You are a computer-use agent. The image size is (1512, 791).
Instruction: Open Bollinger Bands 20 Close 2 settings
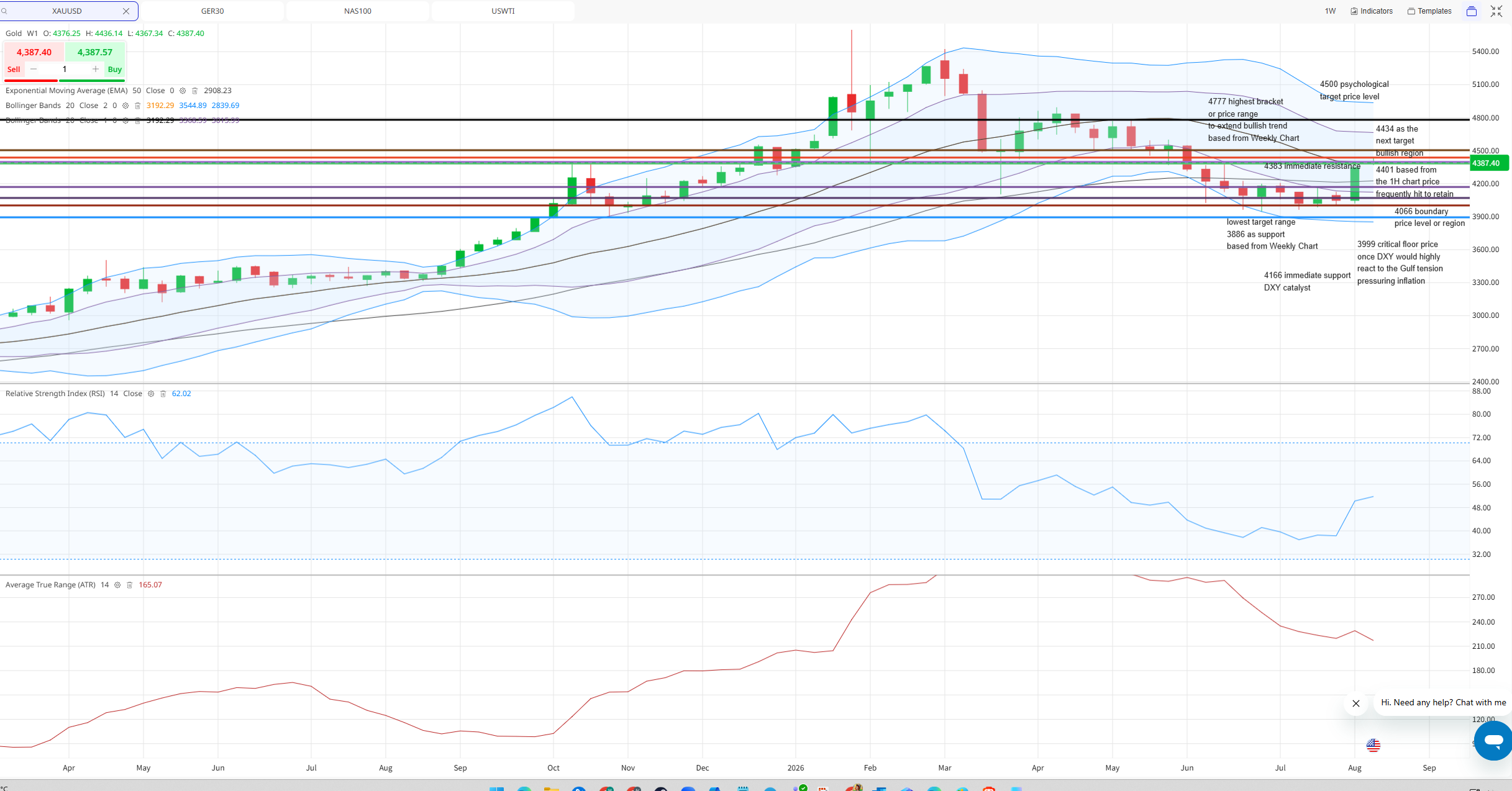pyautogui.click(x=125, y=106)
